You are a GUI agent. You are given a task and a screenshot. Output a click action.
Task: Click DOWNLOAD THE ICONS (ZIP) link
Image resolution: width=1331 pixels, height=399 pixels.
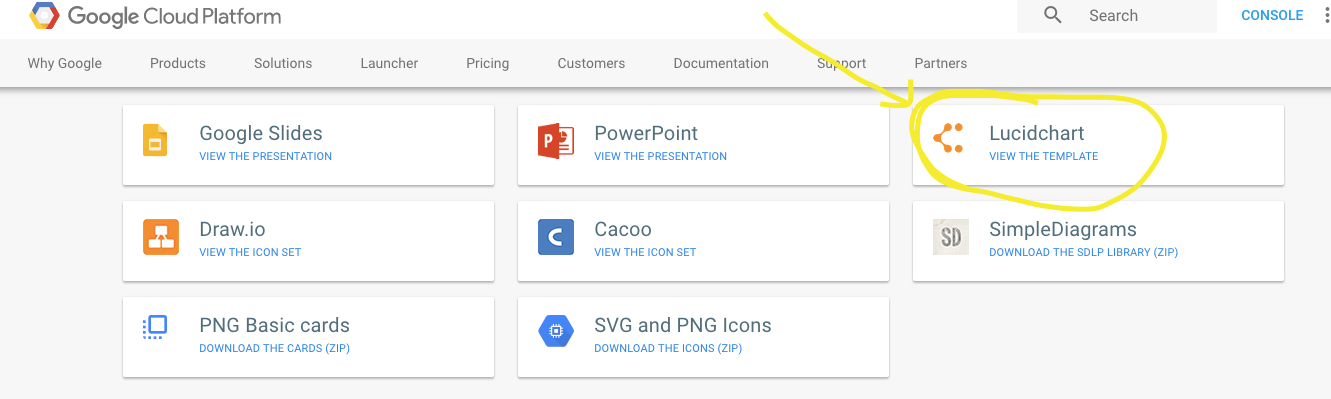tap(668, 348)
